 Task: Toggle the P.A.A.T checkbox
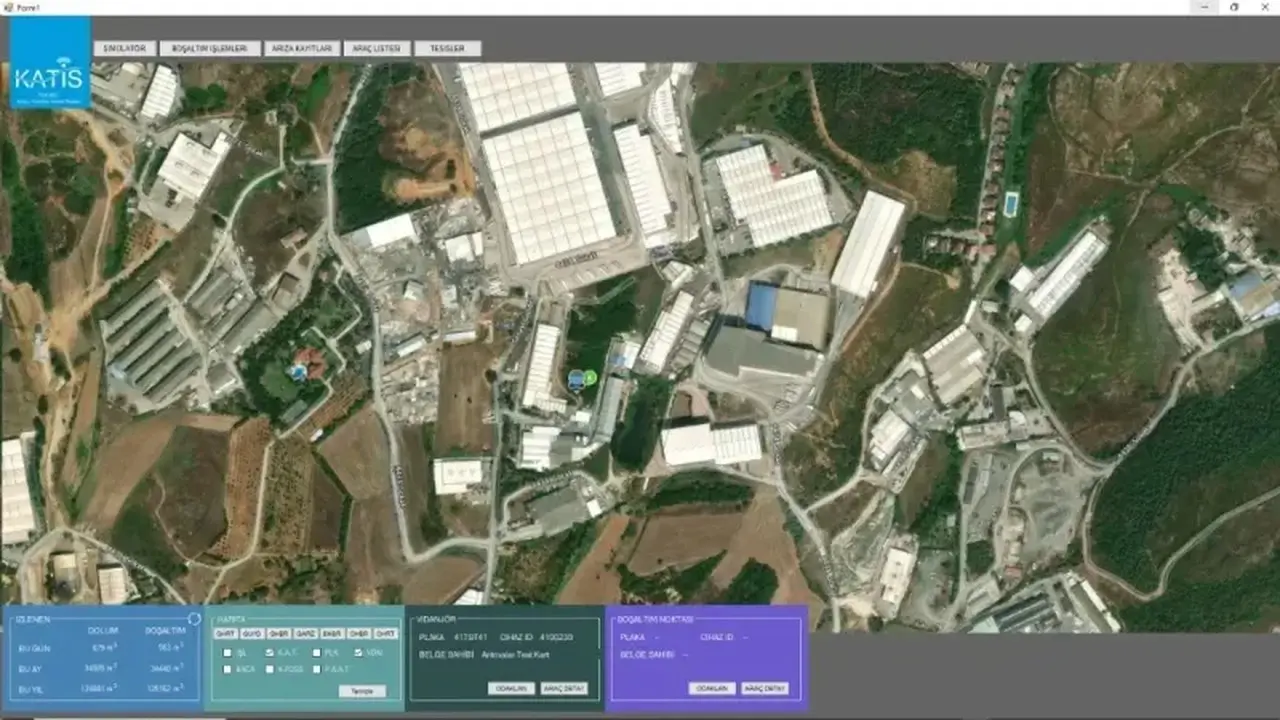tap(317, 669)
